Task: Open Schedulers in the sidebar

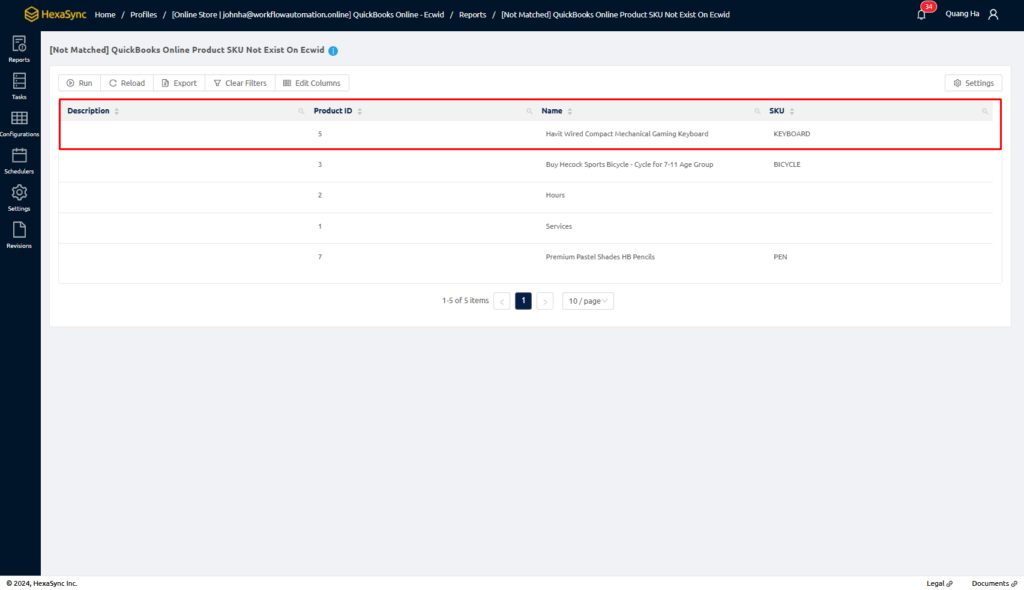Action: point(19,161)
